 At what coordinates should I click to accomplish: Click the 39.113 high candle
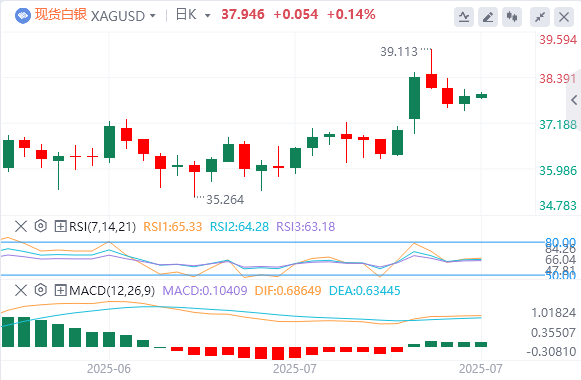pyautogui.click(x=431, y=69)
